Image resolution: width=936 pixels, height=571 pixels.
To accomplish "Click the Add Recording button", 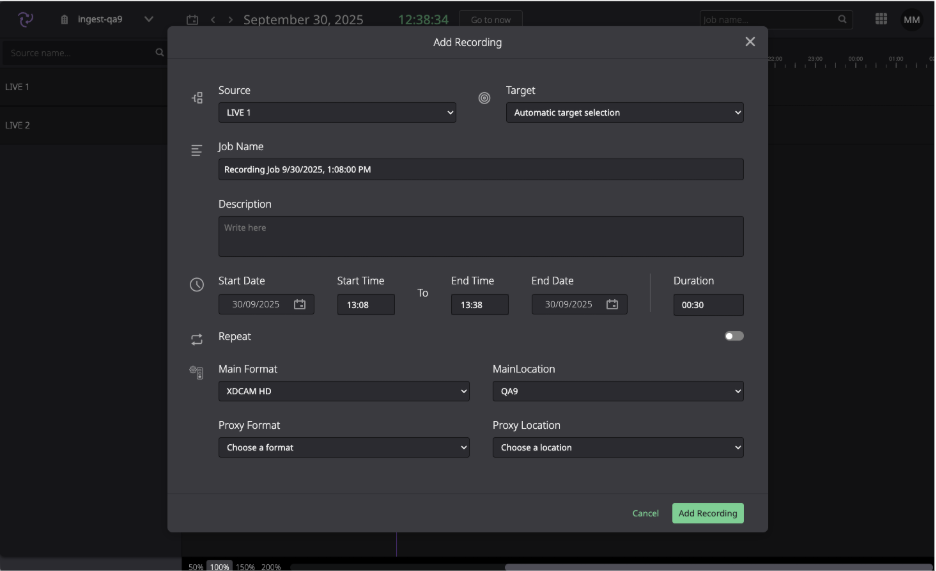I will coord(708,513).
